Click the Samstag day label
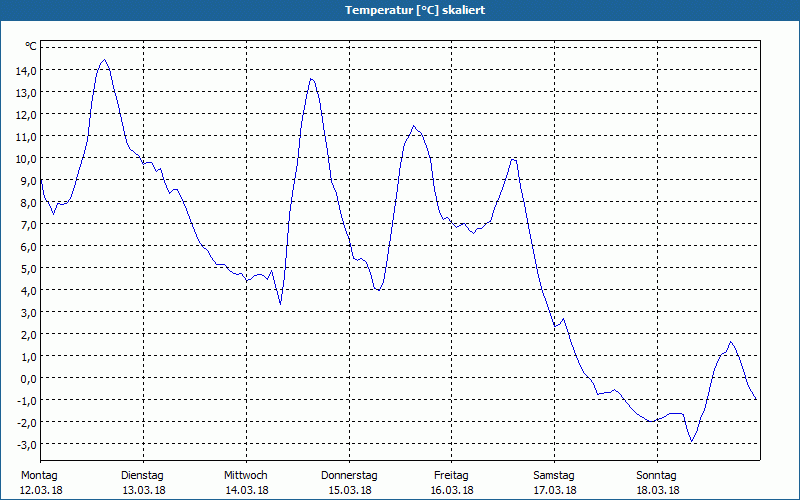800x500 pixels. [554, 476]
